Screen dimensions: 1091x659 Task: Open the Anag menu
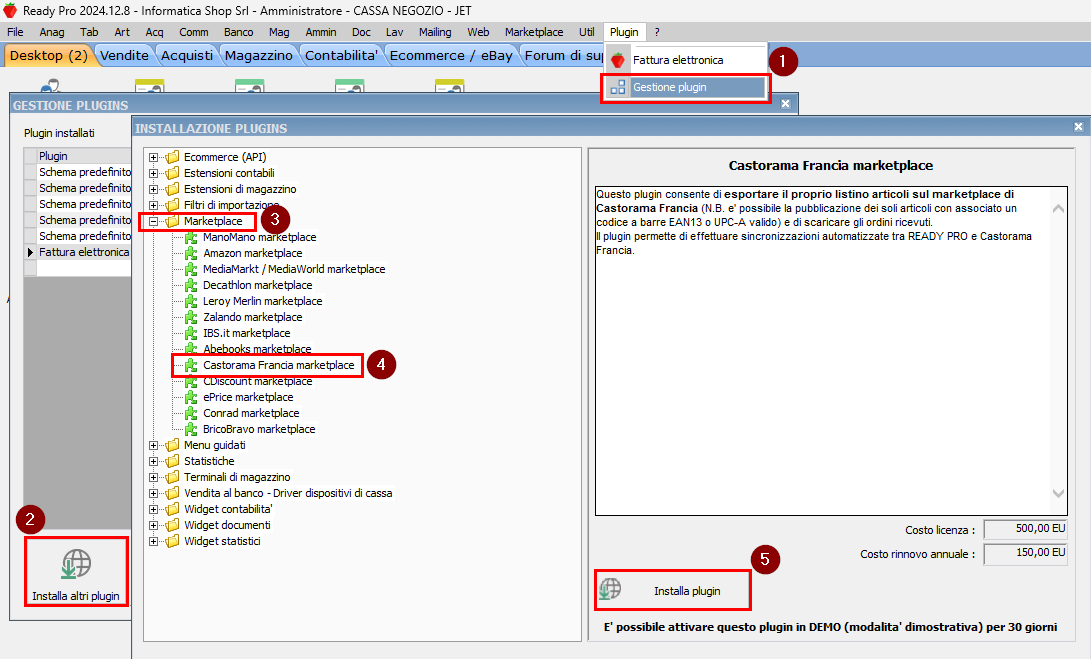[51, 32]
